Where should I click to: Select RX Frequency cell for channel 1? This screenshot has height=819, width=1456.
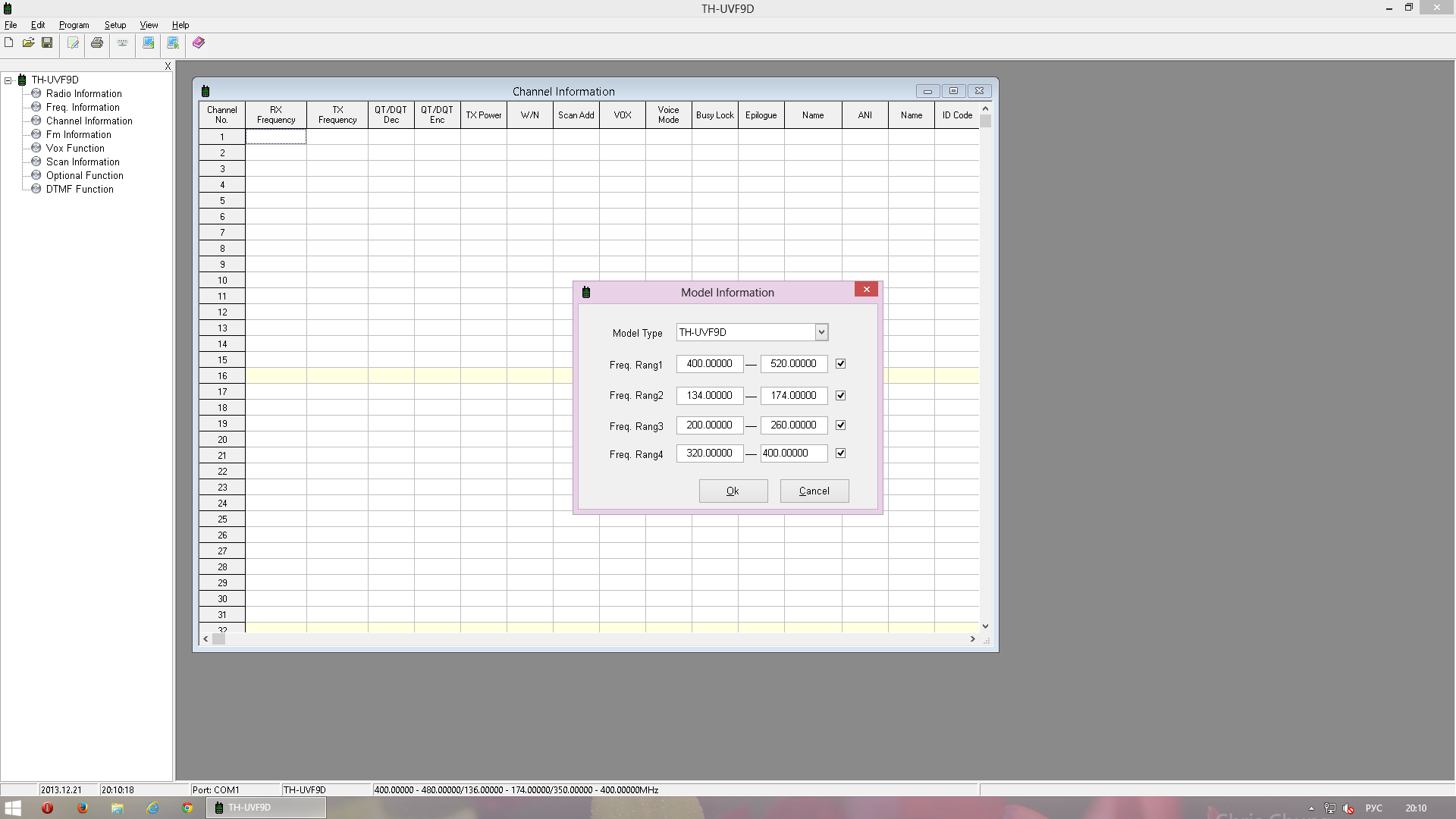pyautogui.click(x=276, y=136)
